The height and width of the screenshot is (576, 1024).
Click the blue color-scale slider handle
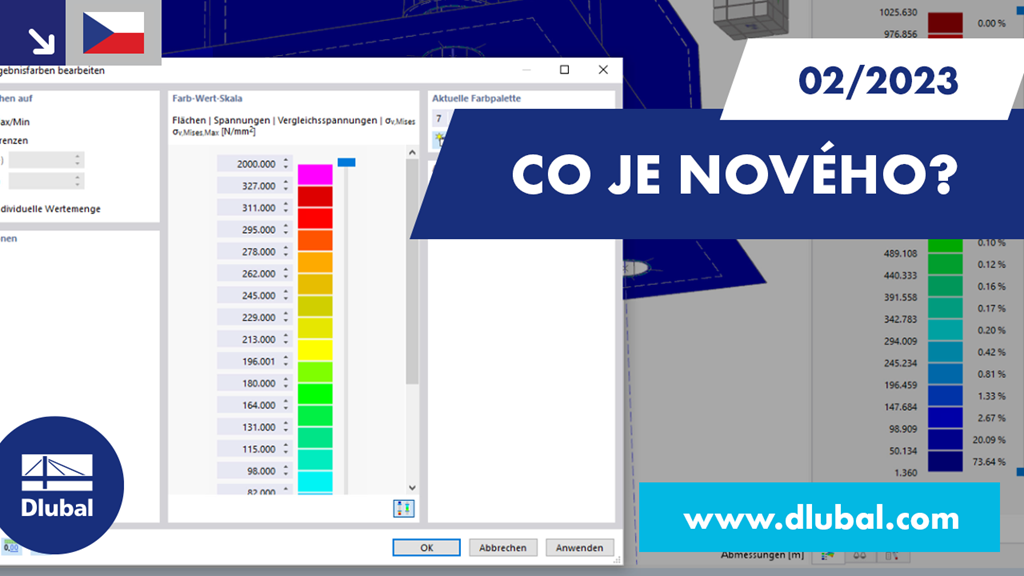pos(347,162)
